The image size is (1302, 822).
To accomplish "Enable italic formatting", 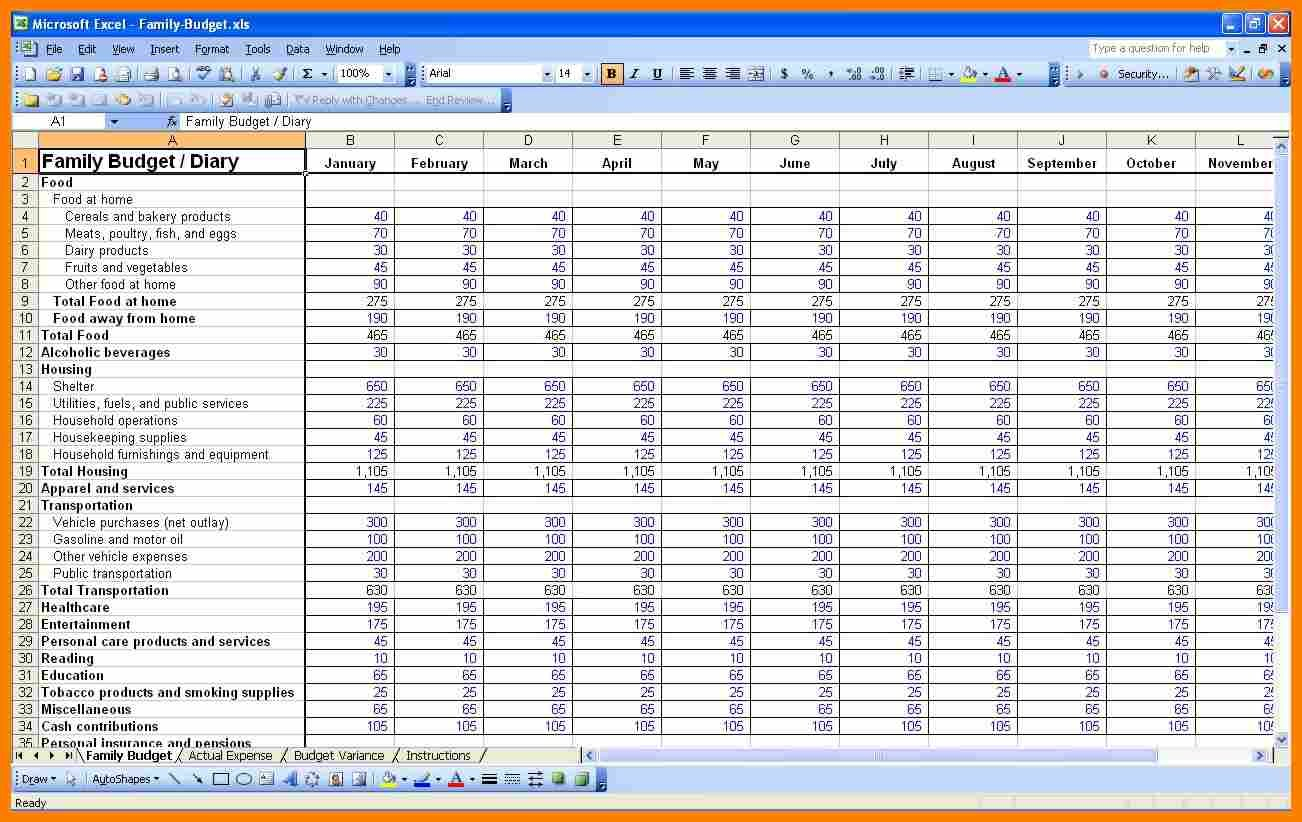I will (634, 73).
